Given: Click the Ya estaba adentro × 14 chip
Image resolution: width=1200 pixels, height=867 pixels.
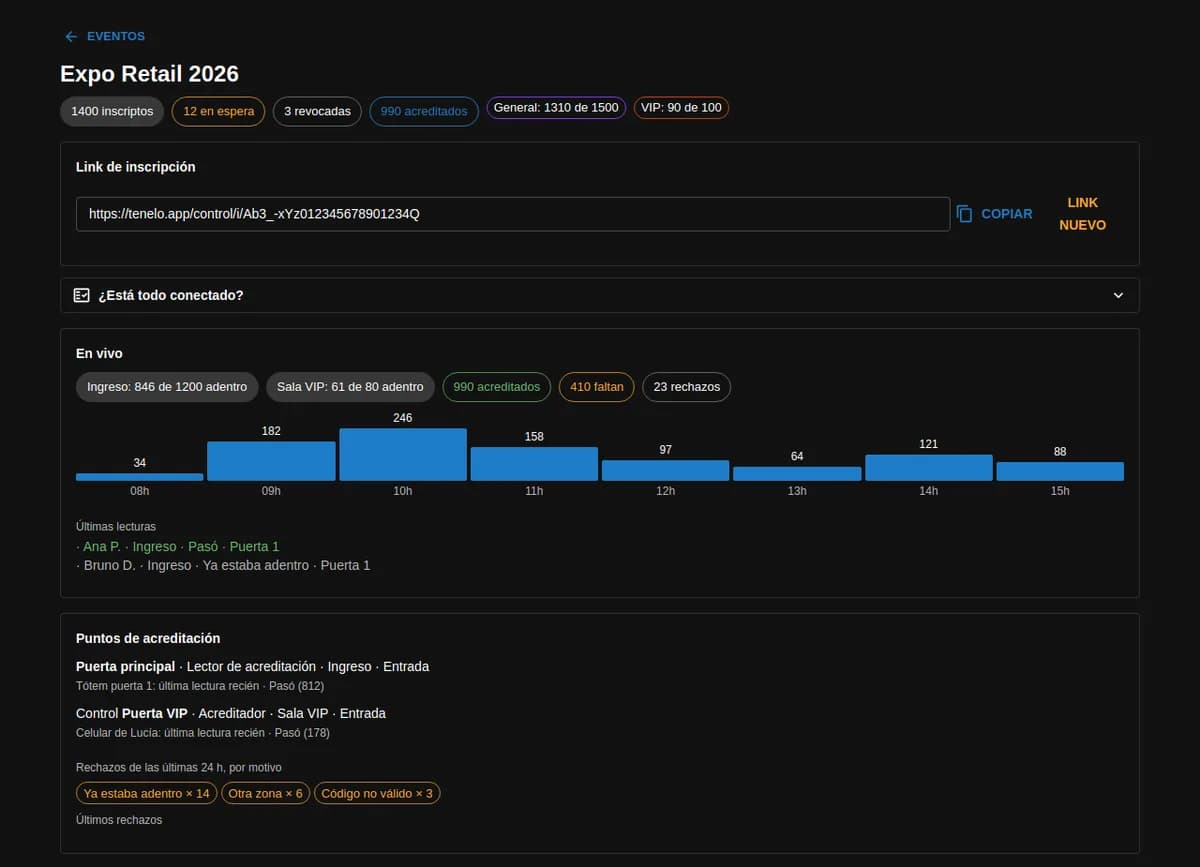Looking at the screenshot, I should click(x=147, y=794).
